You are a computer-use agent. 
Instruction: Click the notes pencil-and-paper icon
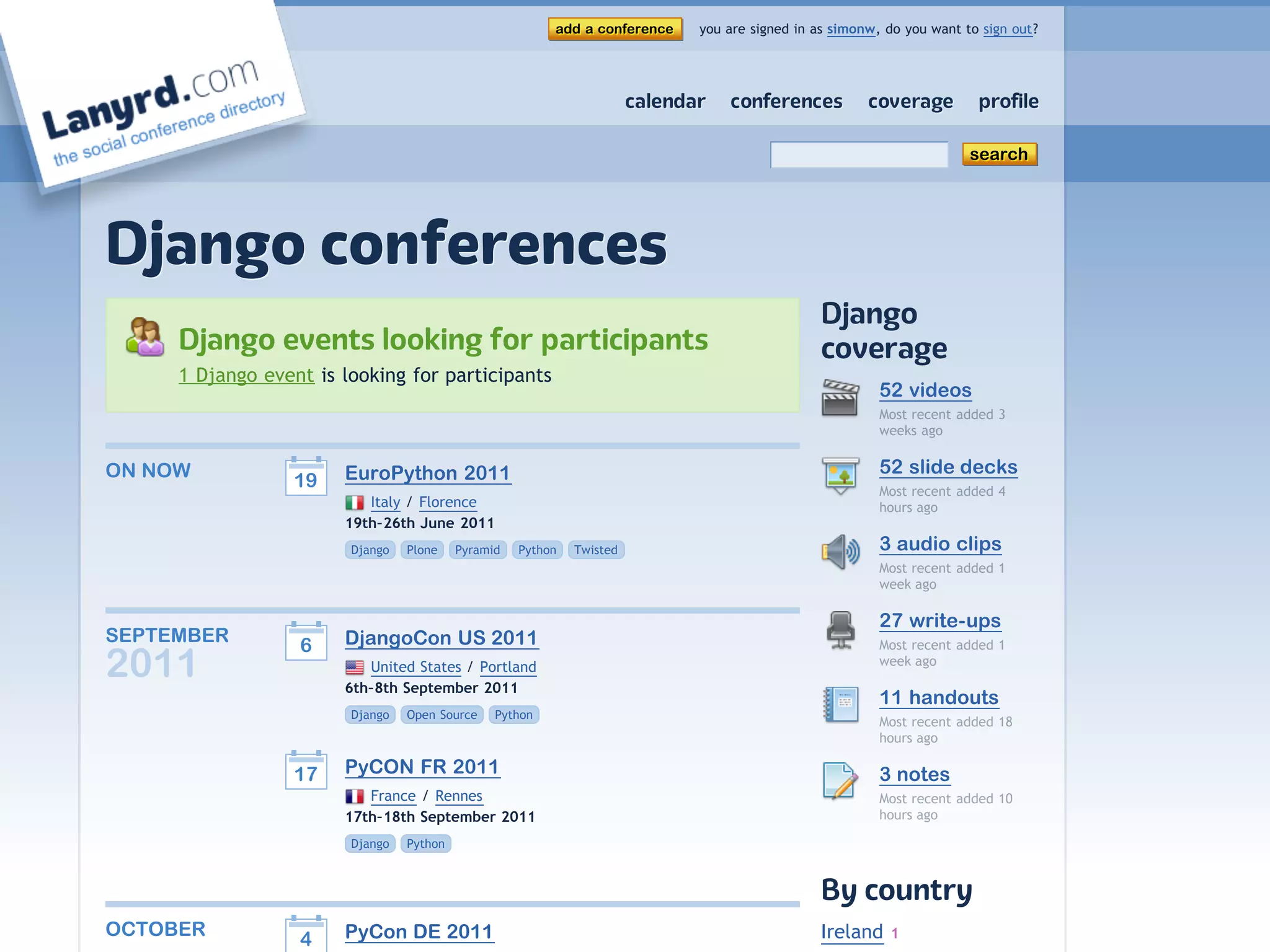[x=840, y=781]
